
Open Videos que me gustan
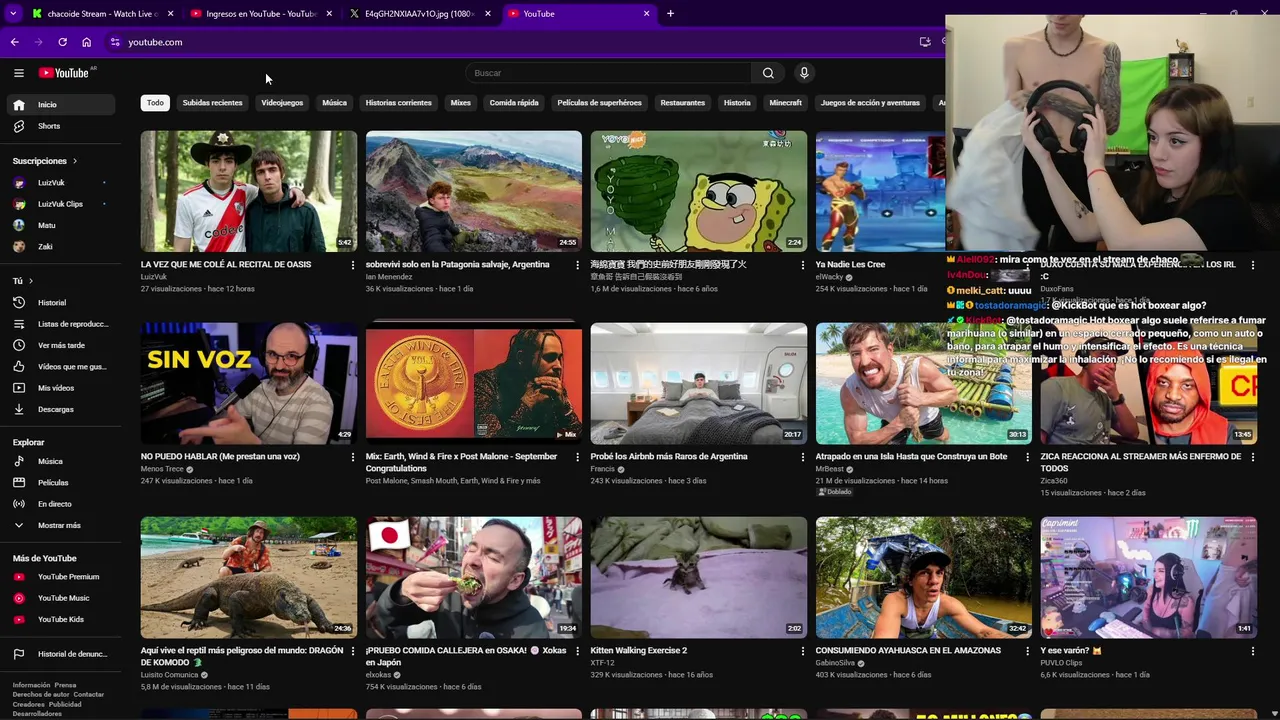pyautogui.click(x=62, y=367)
